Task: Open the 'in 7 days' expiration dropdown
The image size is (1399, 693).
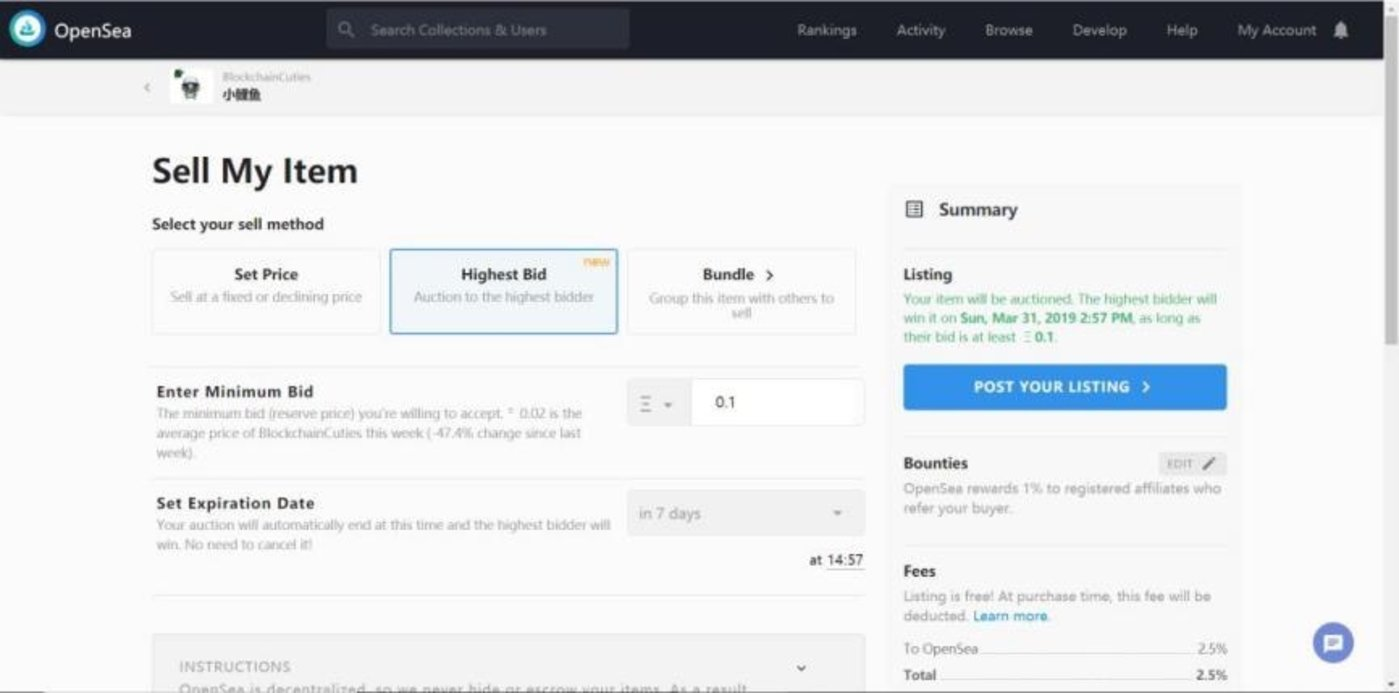Action: pyautogui.click(x=745, y=513)
